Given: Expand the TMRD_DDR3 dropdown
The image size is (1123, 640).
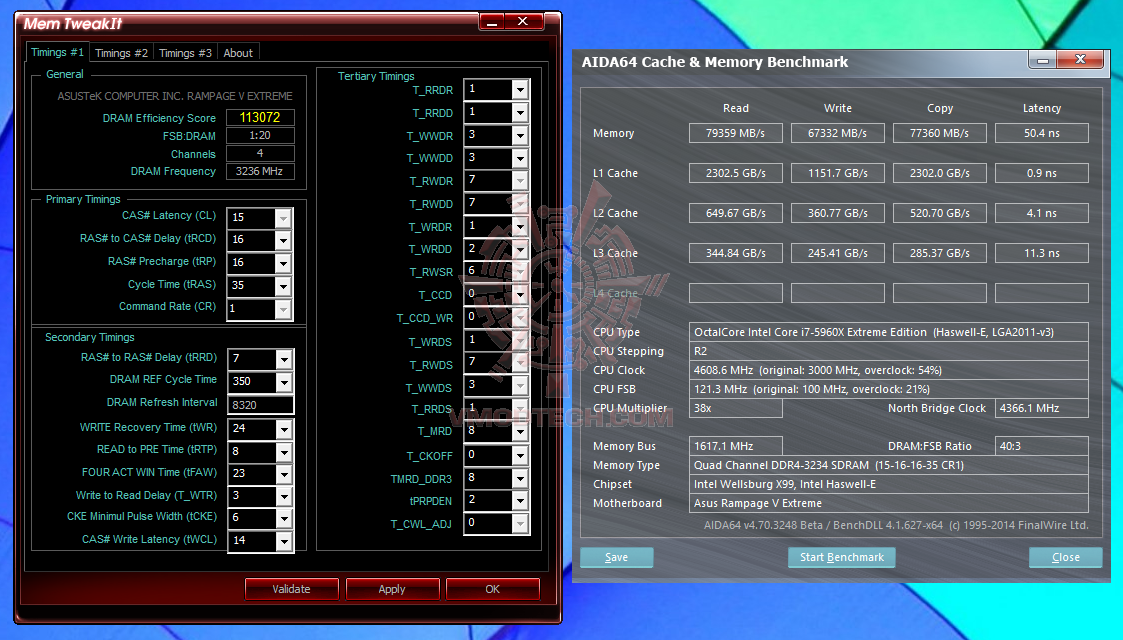Looking at the screenshot, I should tap(521, 478).
